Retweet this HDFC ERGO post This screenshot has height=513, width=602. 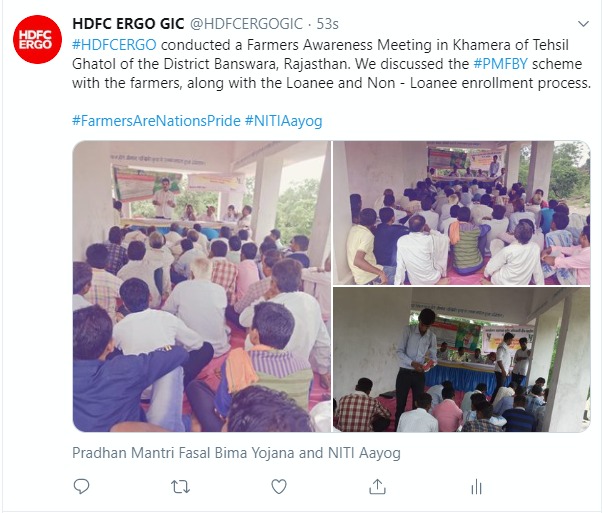pyautogui.click(x=180, y=487)
